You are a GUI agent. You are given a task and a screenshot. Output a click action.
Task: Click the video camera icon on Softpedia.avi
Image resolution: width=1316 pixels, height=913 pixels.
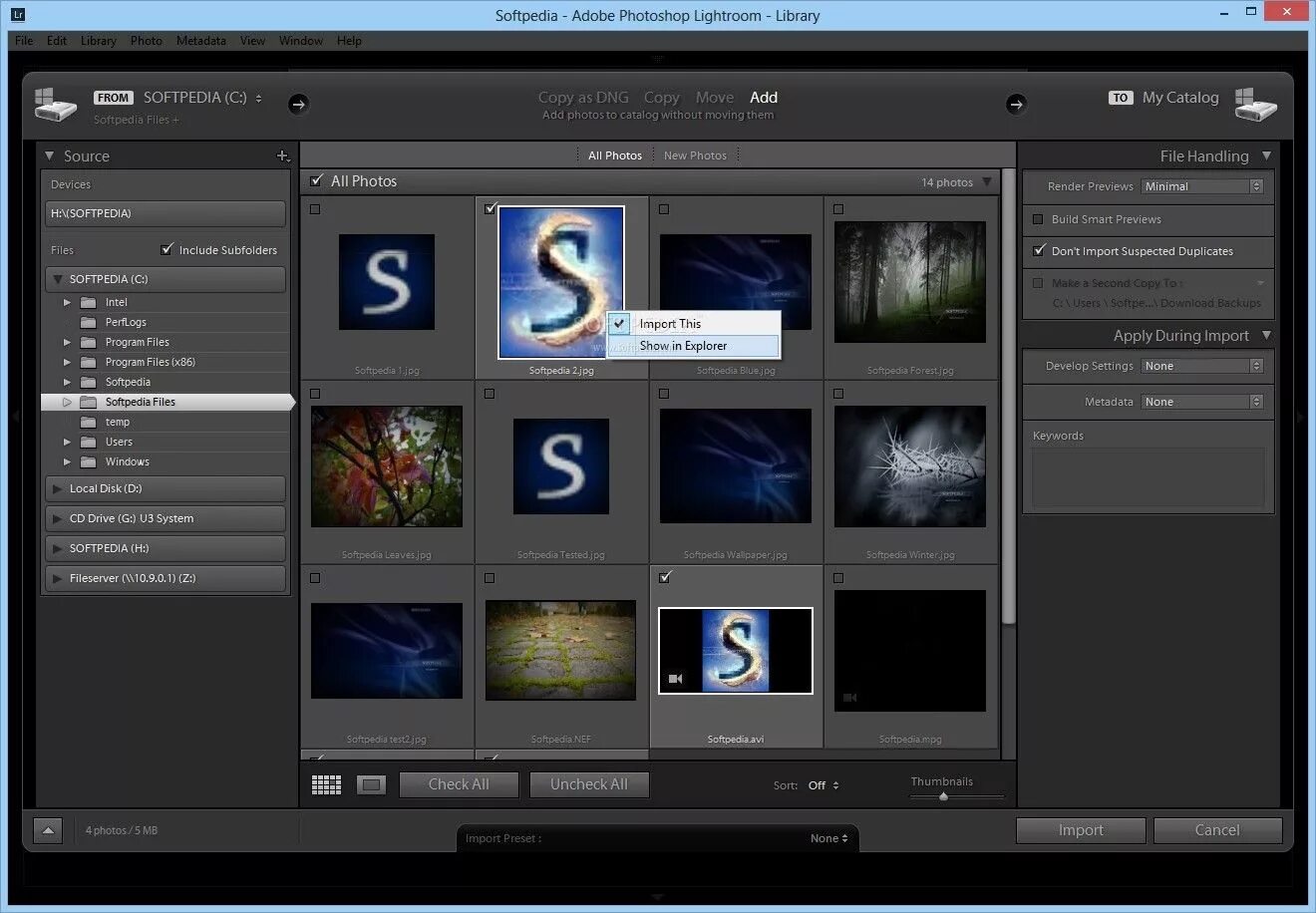(x=676, y=679)
